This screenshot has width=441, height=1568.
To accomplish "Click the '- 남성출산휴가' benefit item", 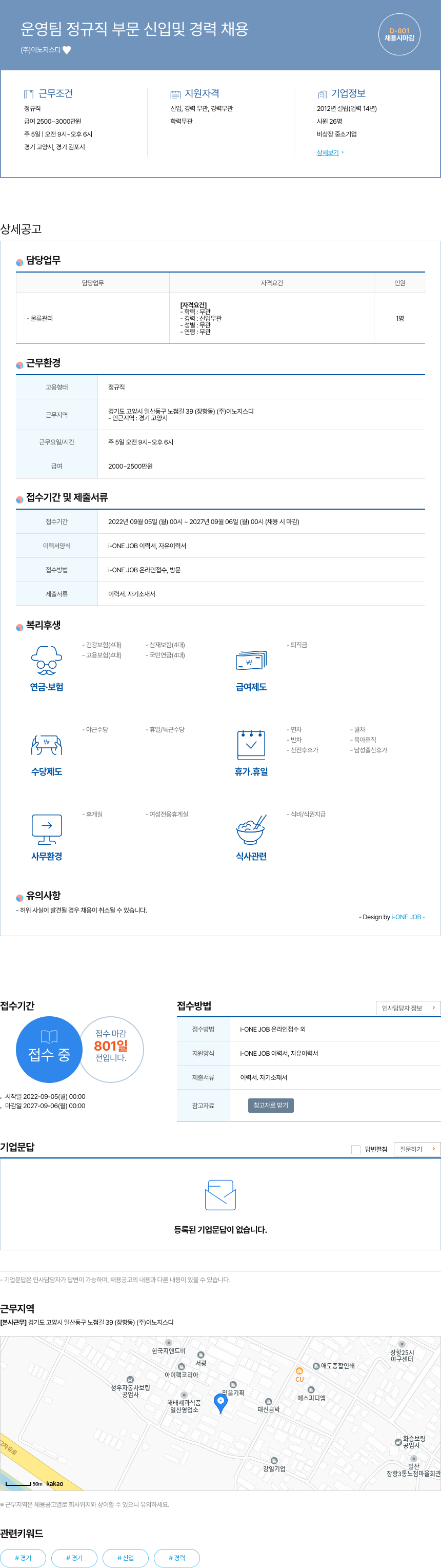I will coord(369,750).
